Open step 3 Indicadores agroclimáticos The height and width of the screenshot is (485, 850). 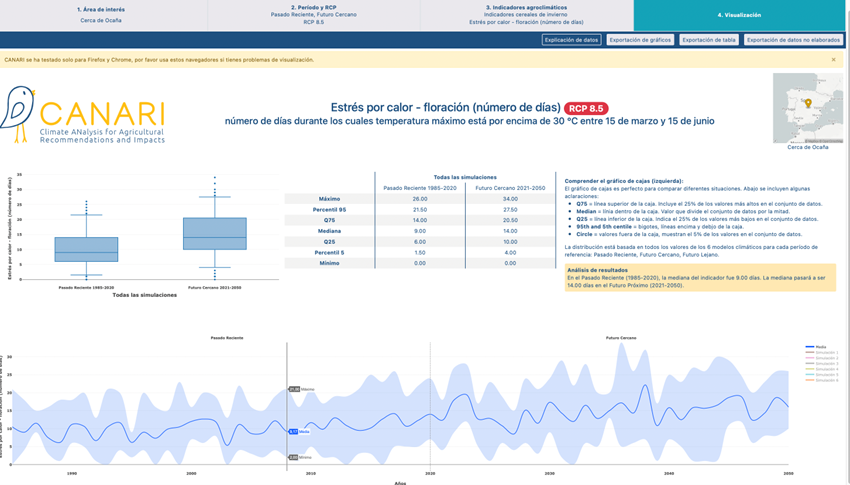(526, 15)
